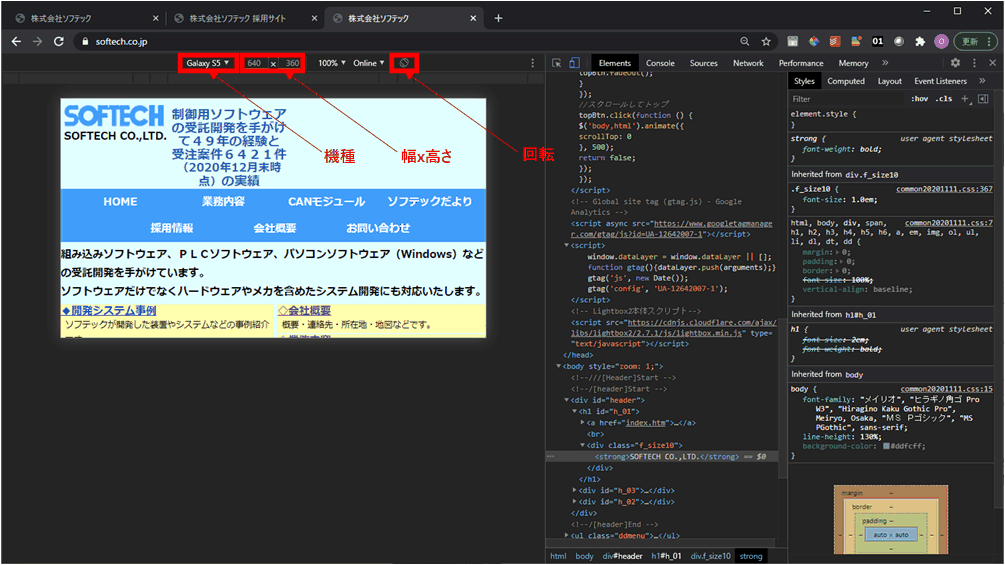Collapse the div id="header" node
Image resolution: width=1005 pixels, height=565 pixels.
pyautogui.click(x=567, y=400)
